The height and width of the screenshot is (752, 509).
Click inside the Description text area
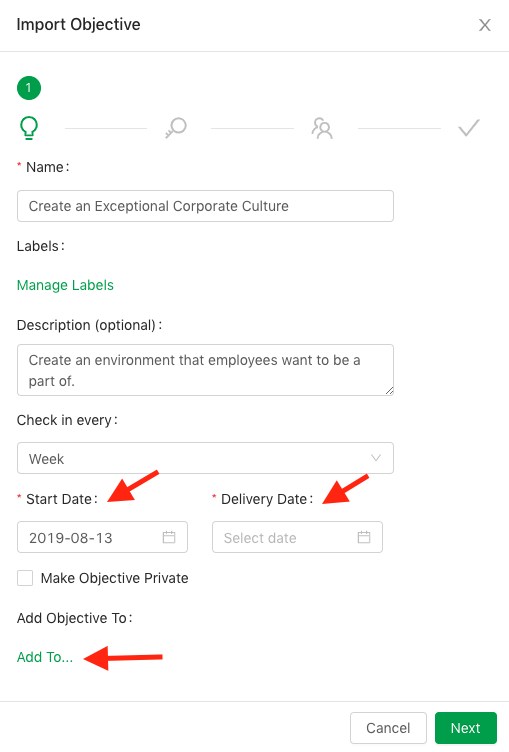205,370
